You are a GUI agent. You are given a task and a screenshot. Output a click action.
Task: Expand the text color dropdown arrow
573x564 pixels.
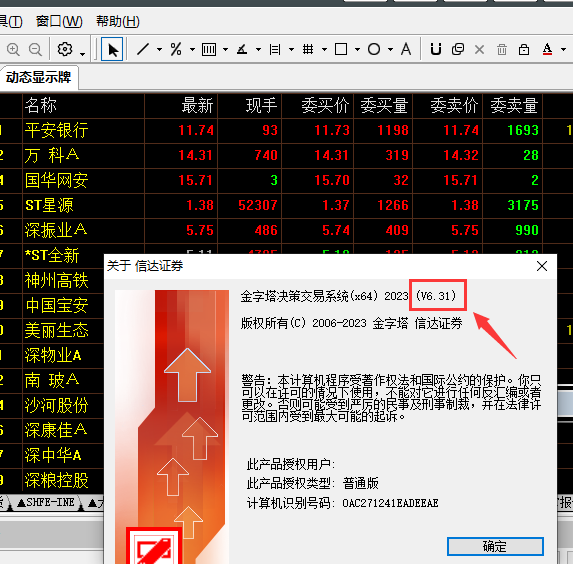pyautogui.click(x=563, y=49)
